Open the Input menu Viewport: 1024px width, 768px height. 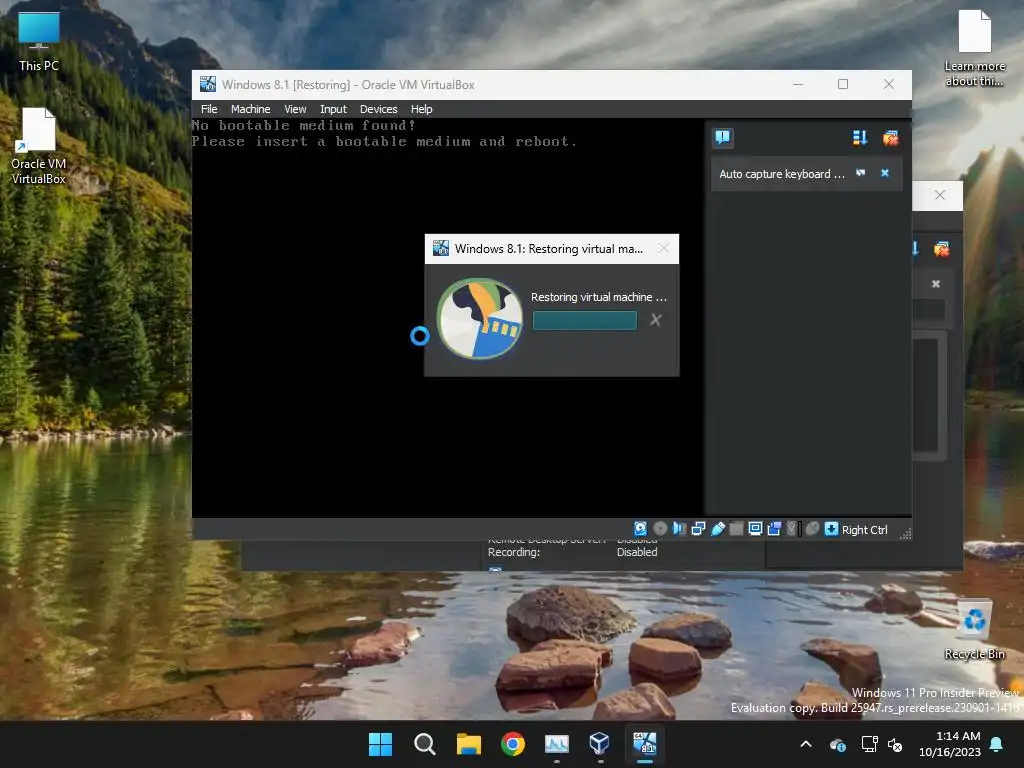(x=333, y=109)
